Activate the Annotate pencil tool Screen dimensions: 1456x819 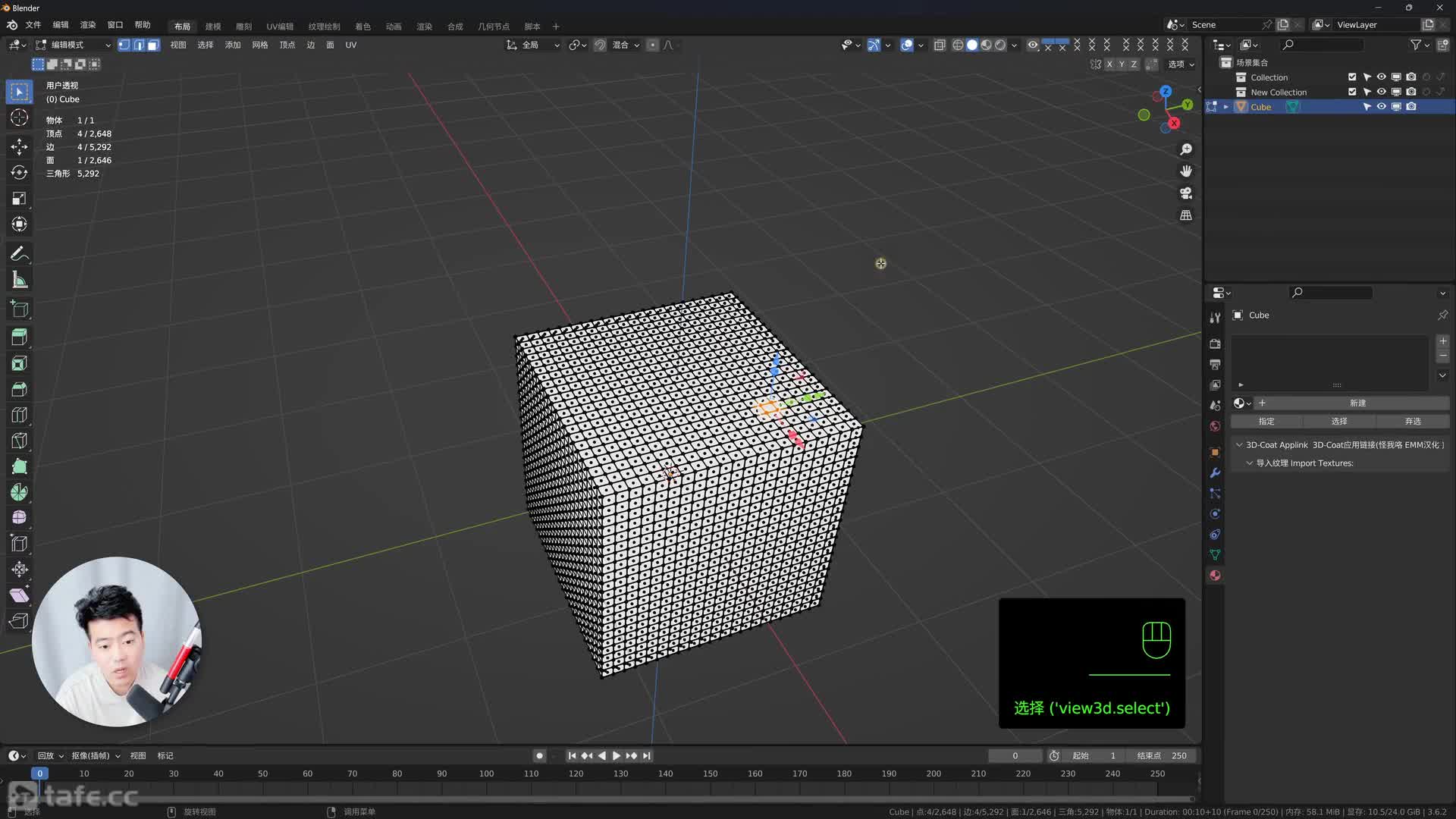click(20, 253)
